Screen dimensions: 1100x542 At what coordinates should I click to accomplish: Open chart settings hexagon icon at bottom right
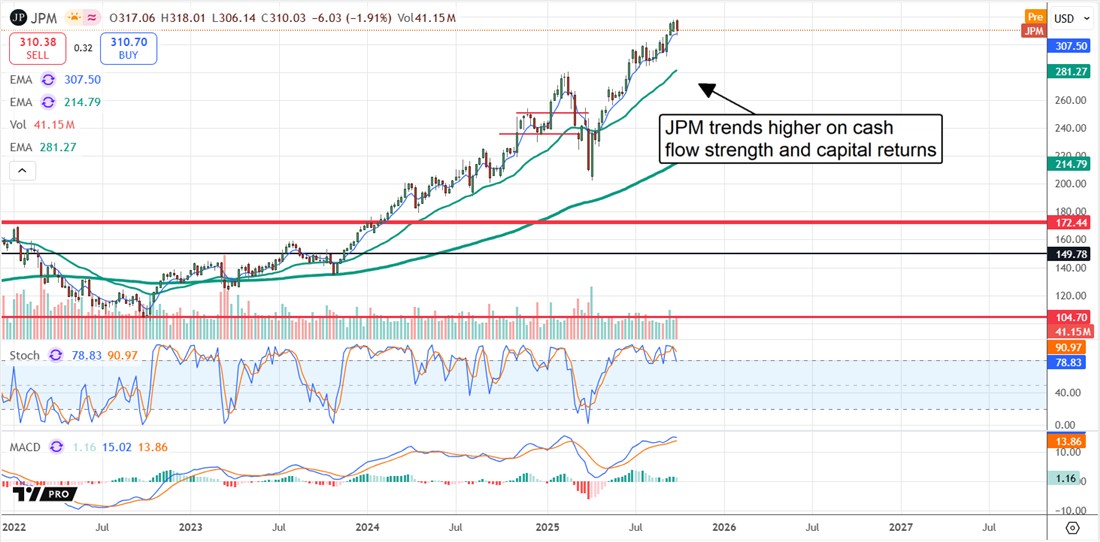pos(1072,526)
